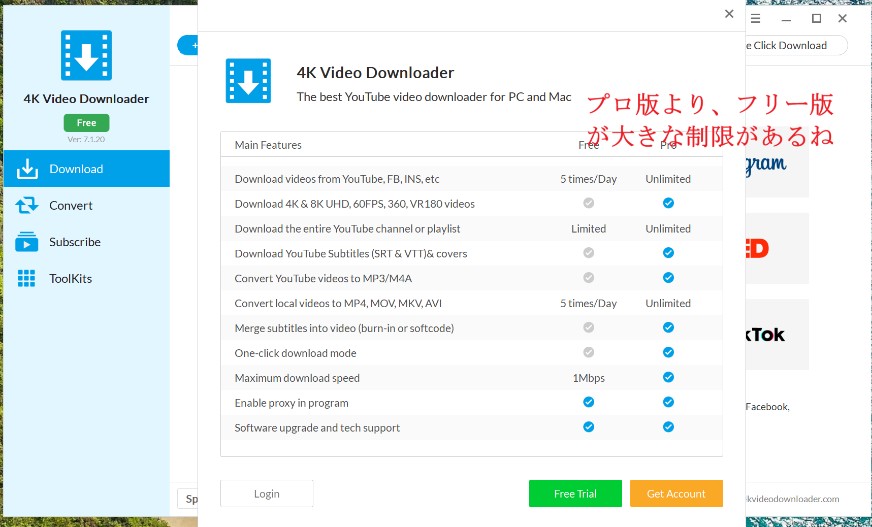Click the Login button
The image size is (872, 527).
267,494
